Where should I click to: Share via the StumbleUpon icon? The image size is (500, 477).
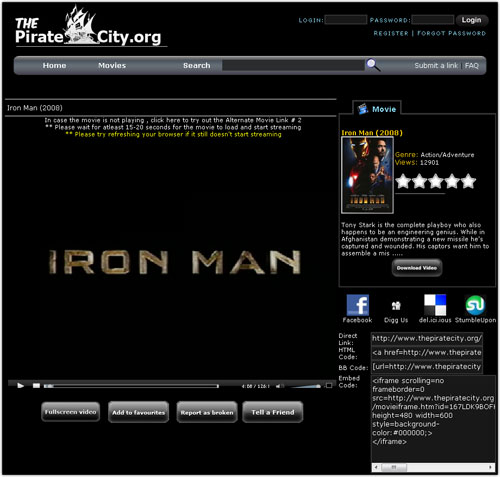475,305
